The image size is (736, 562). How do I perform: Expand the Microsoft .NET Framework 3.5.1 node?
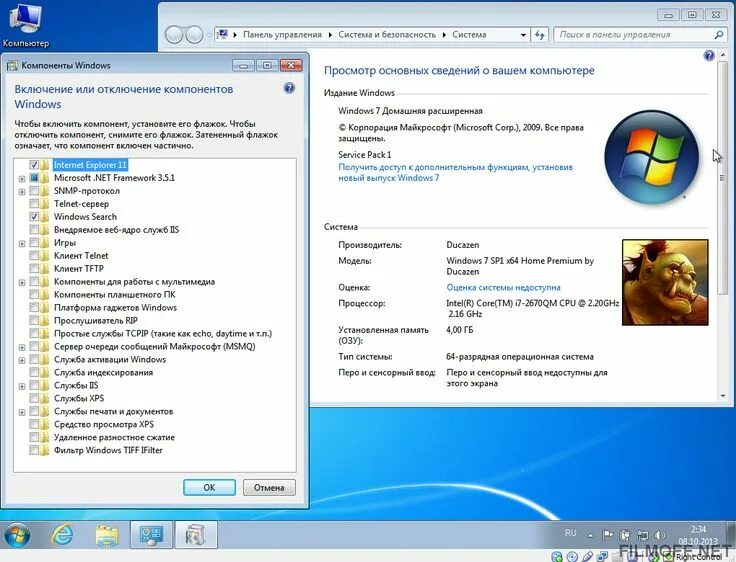tap(22, 178)
